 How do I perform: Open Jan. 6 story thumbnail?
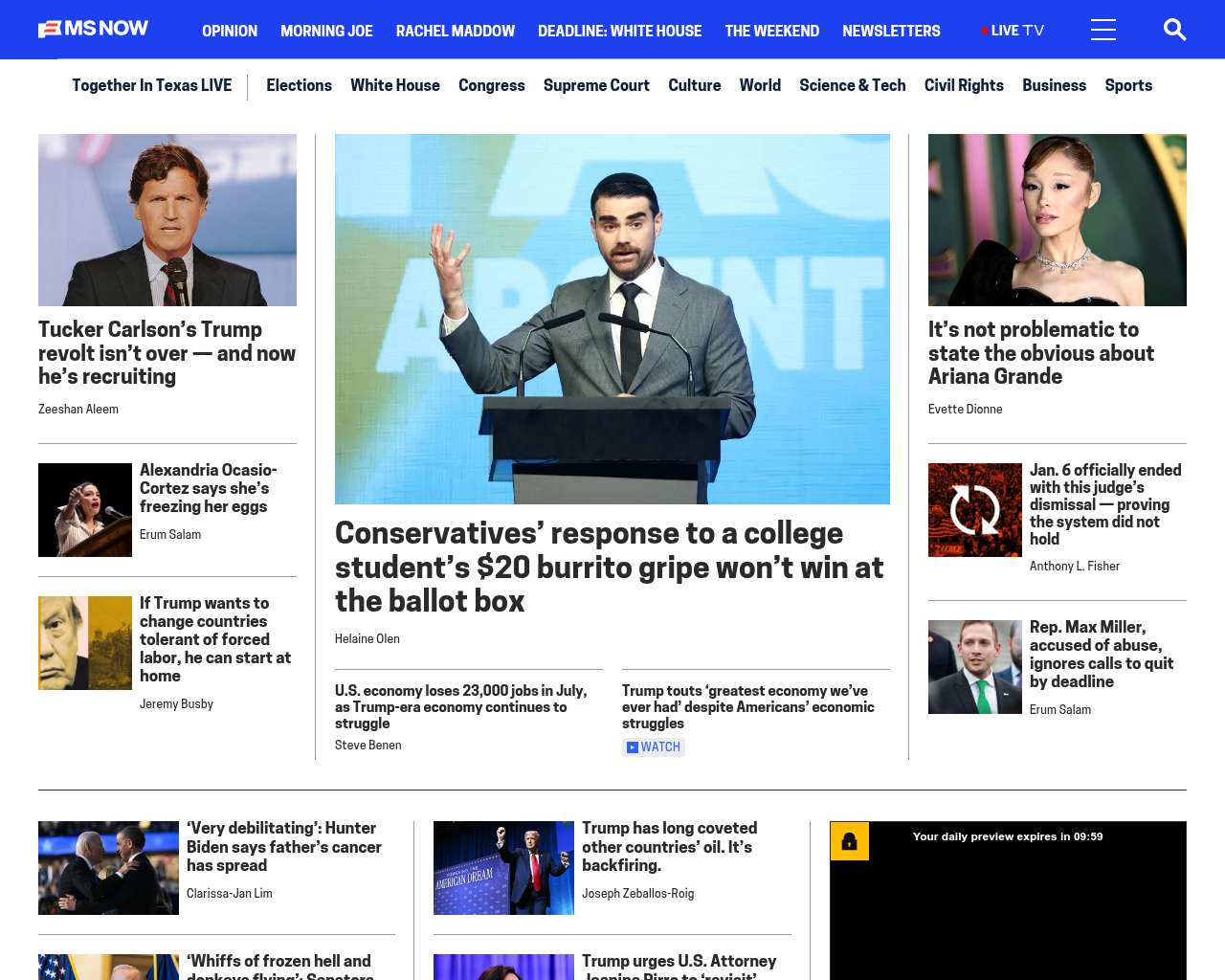pyautogui.click(x=975, y=510)
